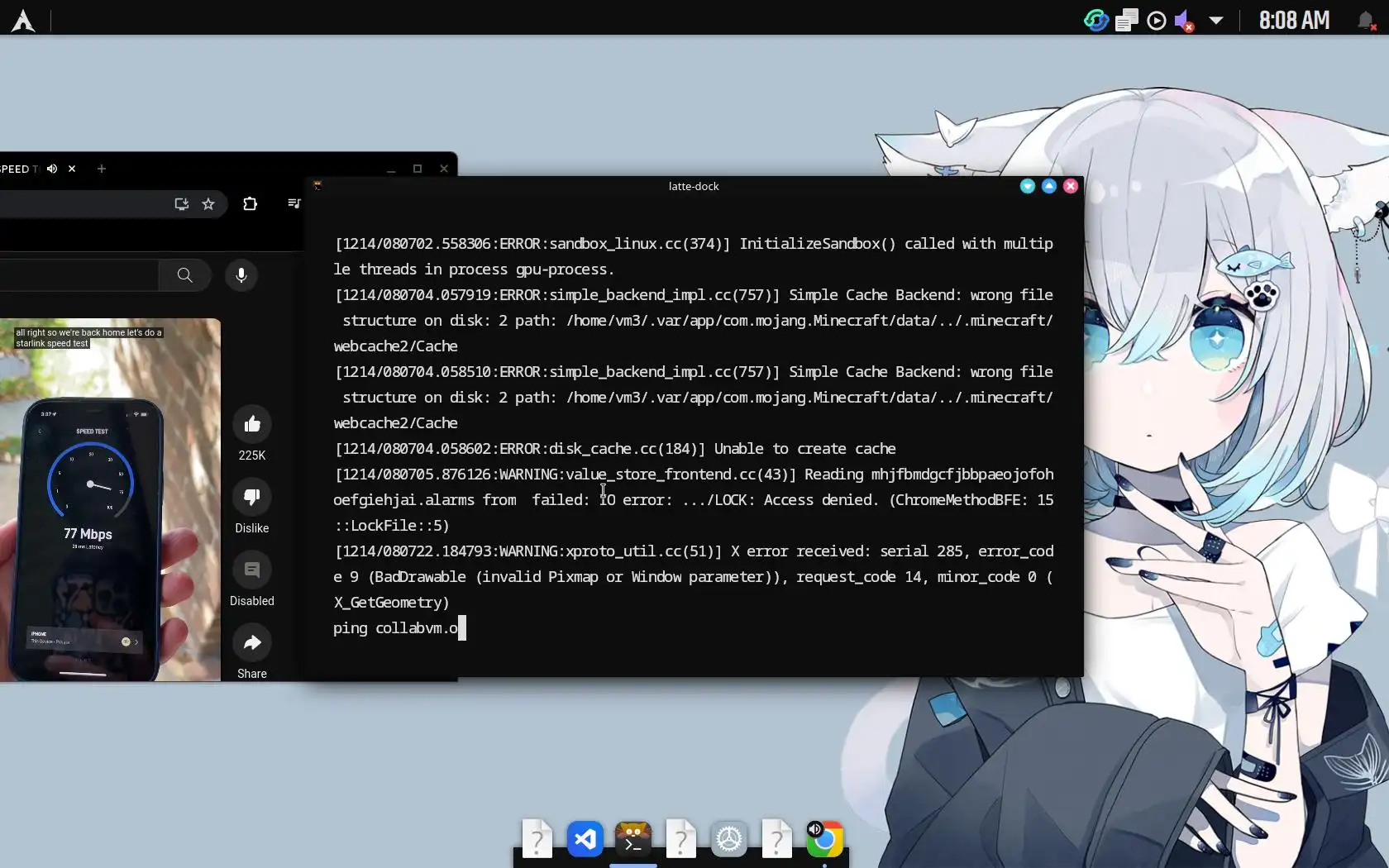Click the 'InitializeSandbox()' error text

pos(818,244)
